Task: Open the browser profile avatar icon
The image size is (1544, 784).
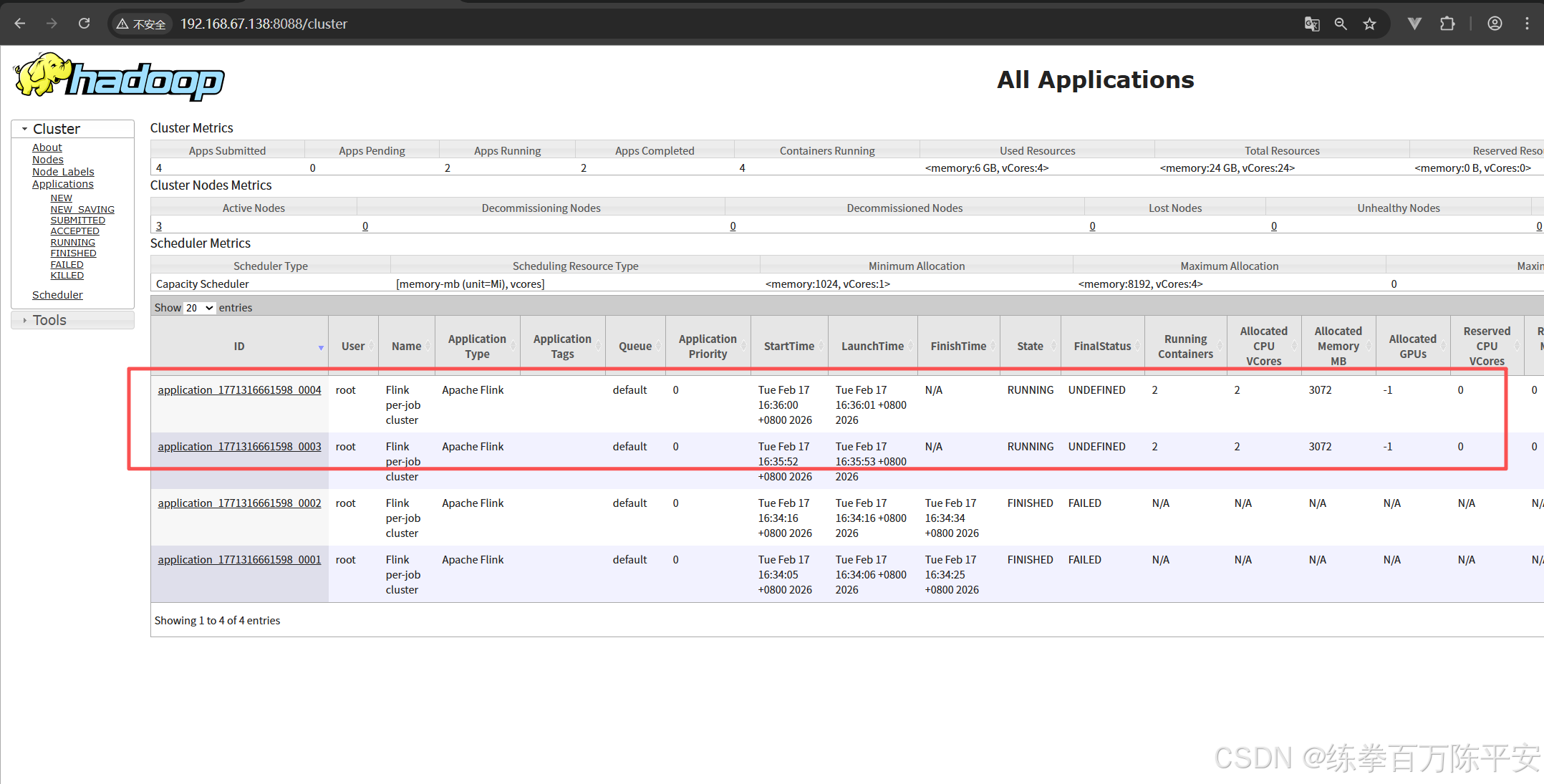Action: pos(1495,24)
